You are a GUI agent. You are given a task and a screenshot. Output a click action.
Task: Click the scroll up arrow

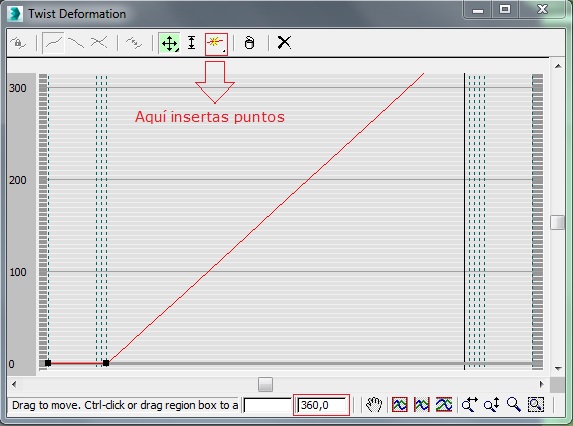coord(558,66)
